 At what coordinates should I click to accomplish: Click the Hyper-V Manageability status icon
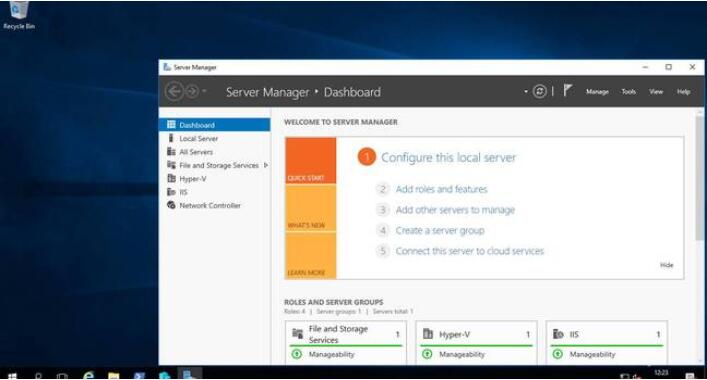pyautogui.click(x=427, y=354)
